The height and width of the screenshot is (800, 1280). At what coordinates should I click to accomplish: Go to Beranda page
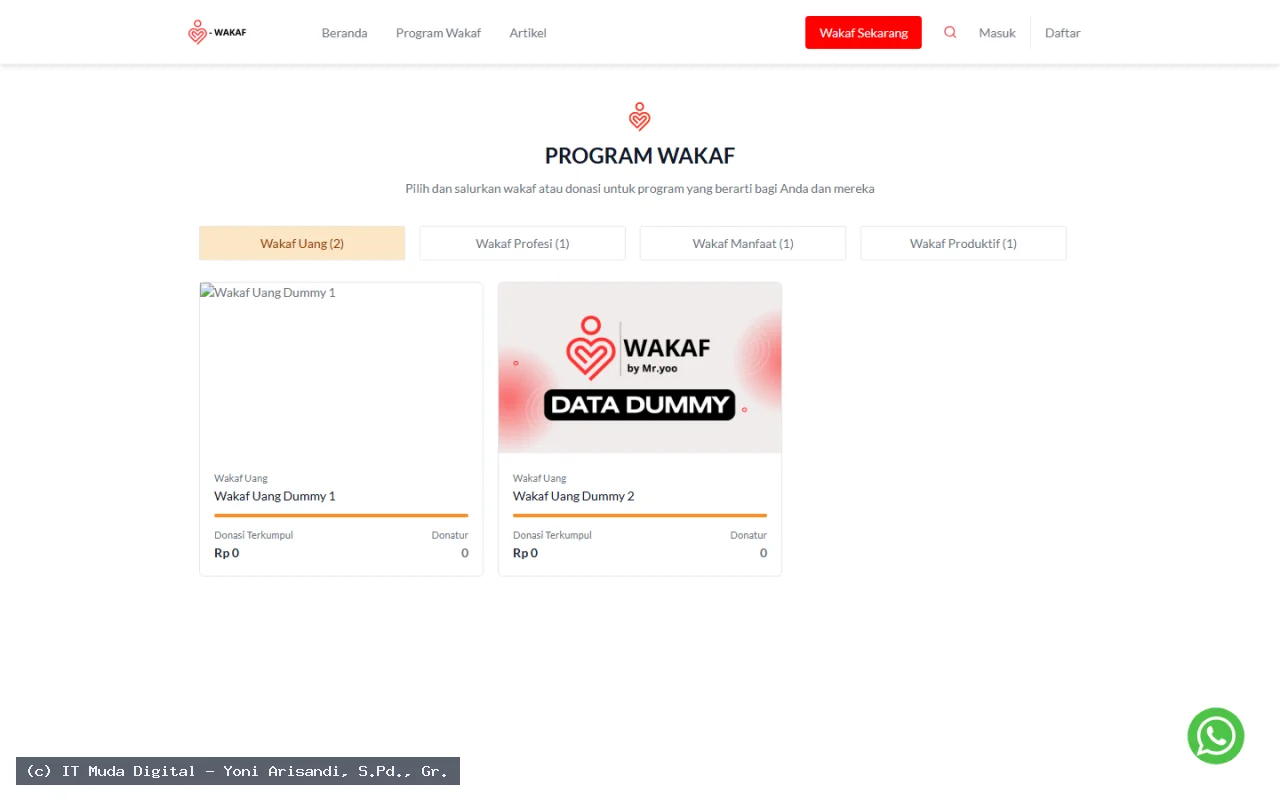(344, 33)
